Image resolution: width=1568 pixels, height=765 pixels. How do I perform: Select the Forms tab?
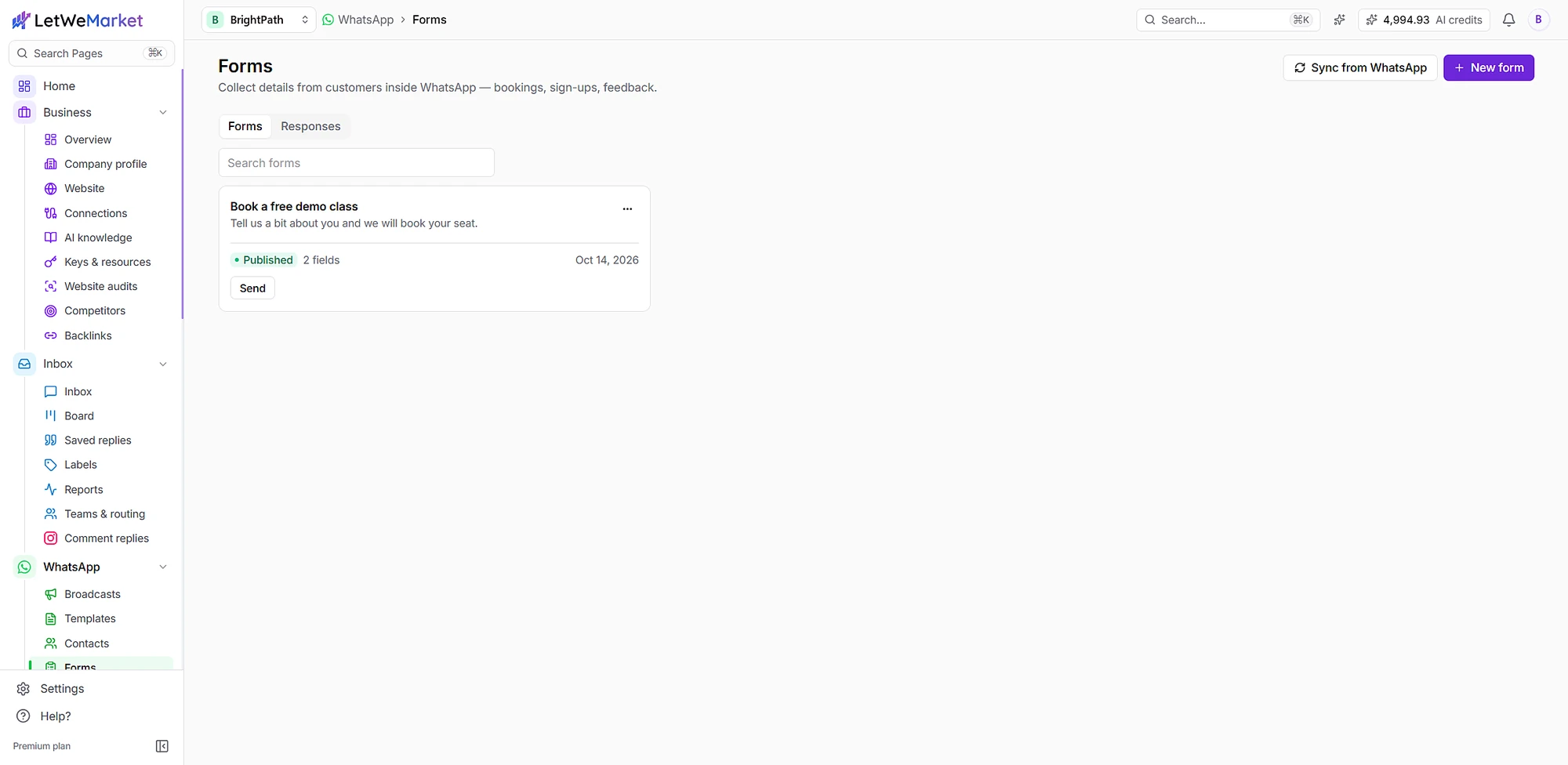pos(245,126)
